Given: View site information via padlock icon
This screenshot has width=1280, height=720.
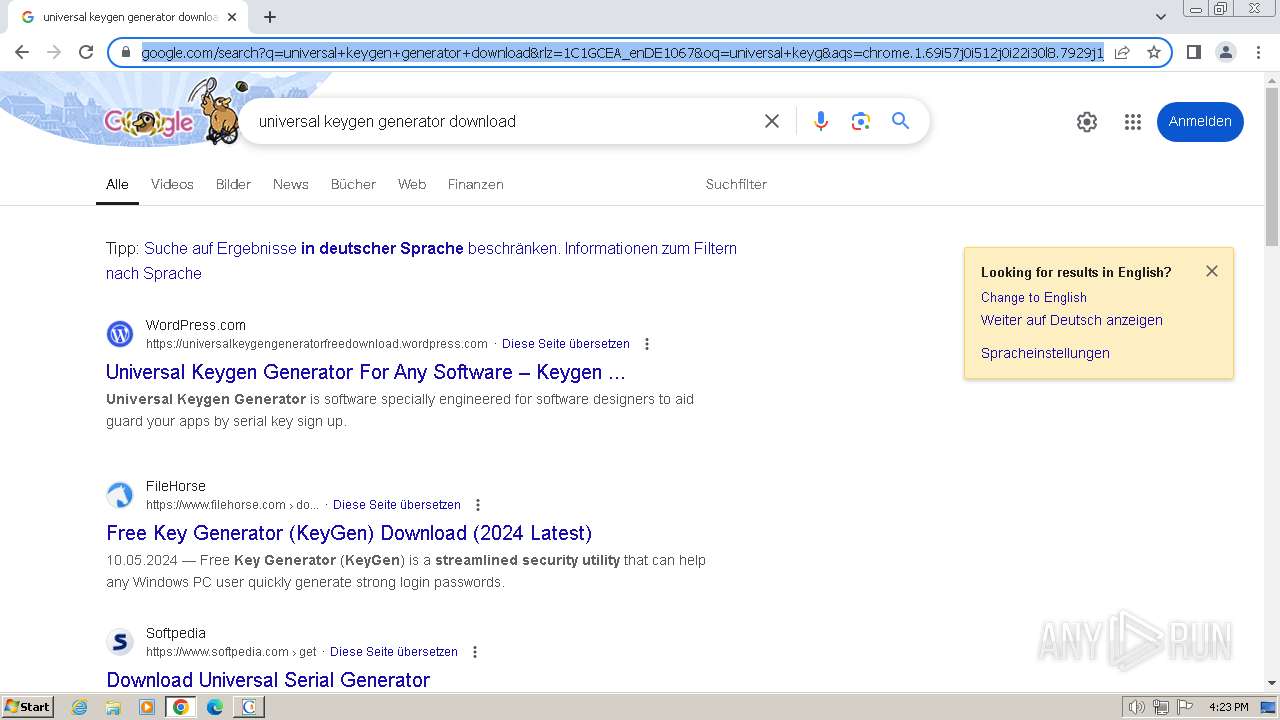Looking at the screenshot, I should tap(126, 52).
